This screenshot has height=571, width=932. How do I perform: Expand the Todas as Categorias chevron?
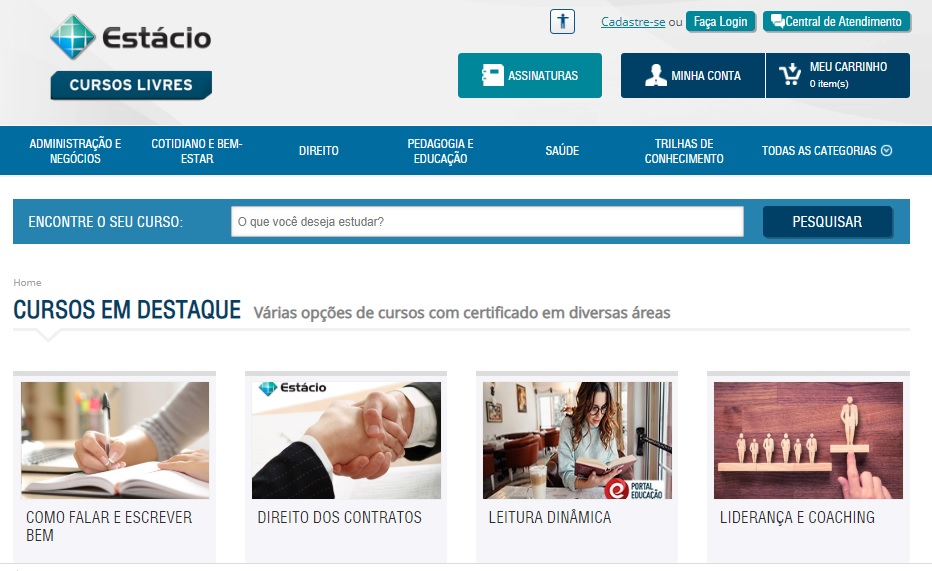(886, 150)
